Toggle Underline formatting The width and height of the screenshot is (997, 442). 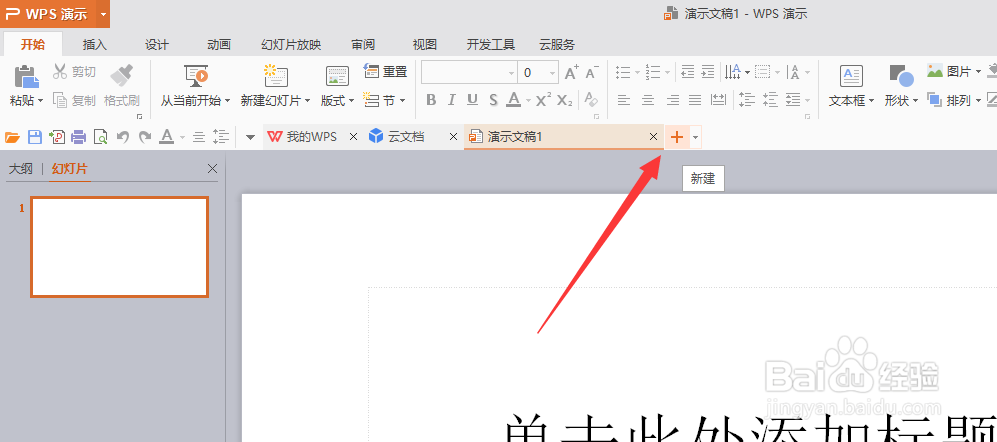(x=472, y=100)
